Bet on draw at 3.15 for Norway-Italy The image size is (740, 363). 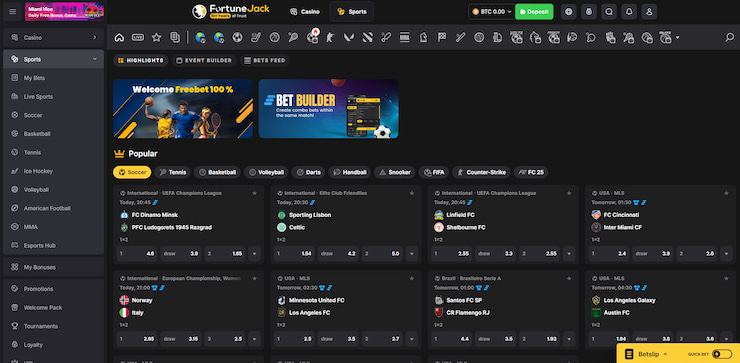point(181,339)
